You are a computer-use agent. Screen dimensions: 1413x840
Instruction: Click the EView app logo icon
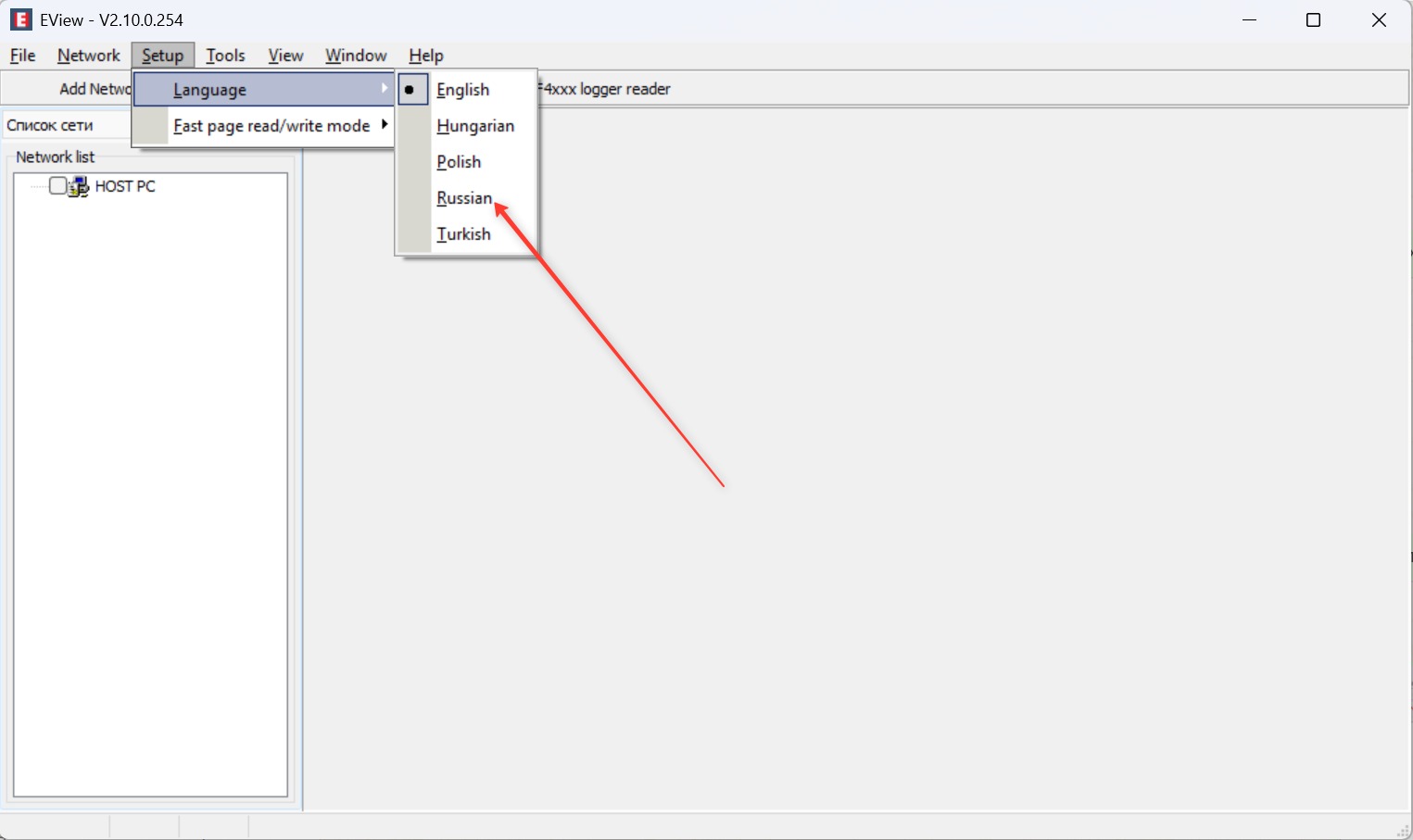point(21,19)
